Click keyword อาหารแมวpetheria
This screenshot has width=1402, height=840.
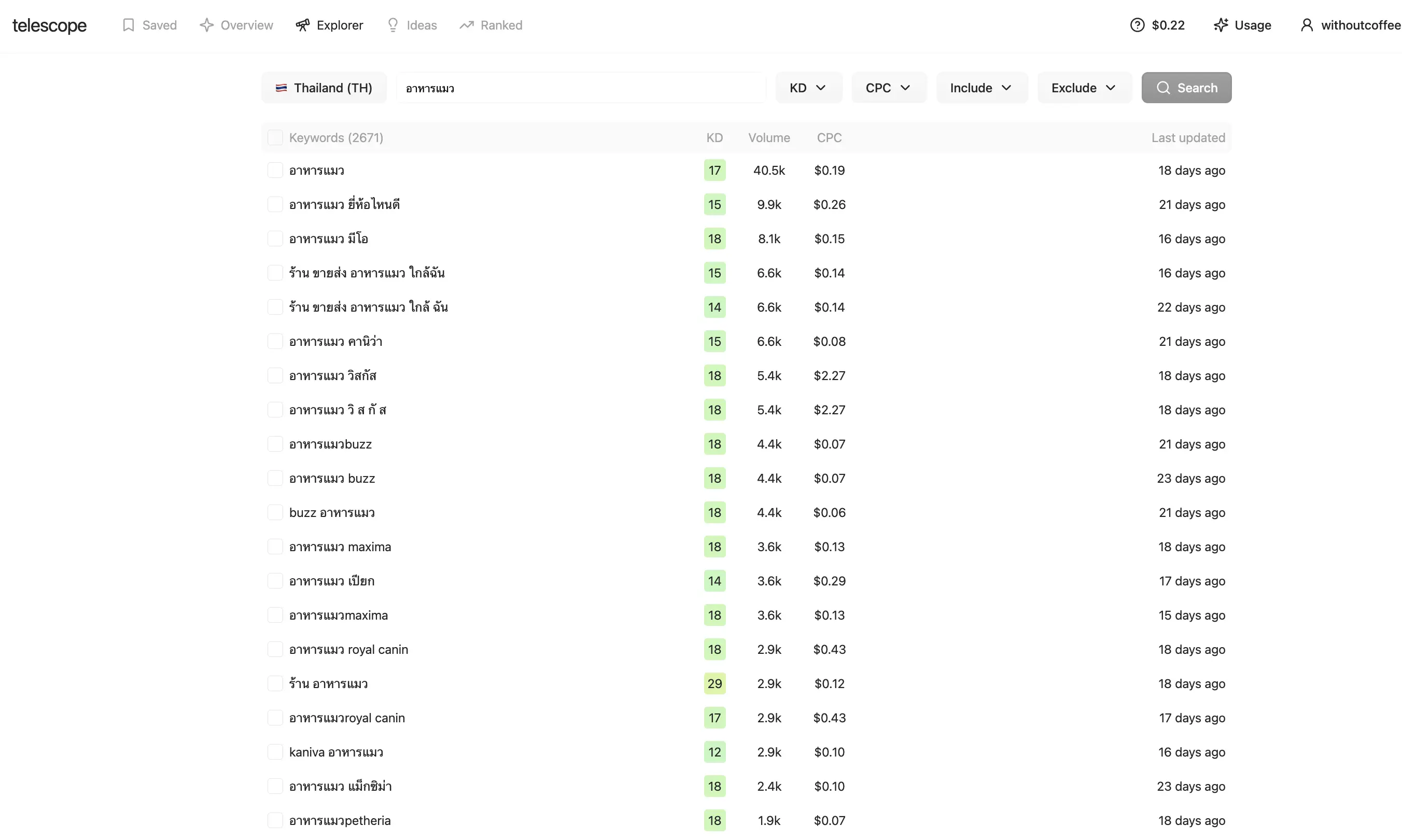(x=340, y=820)
